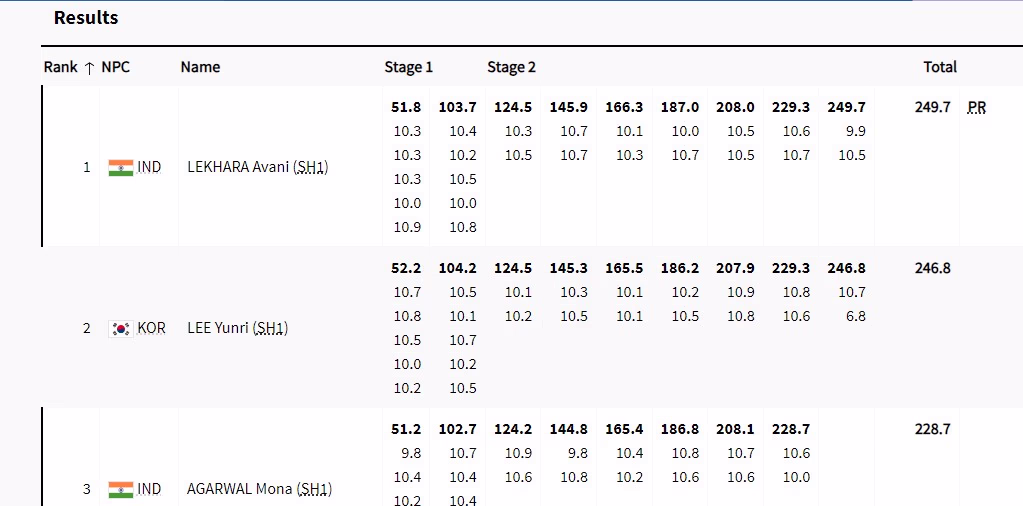Click India flag beside AGARWAL Mona
The width and height of the screenshot is (1023, 506).
click(x=120, y=489)
